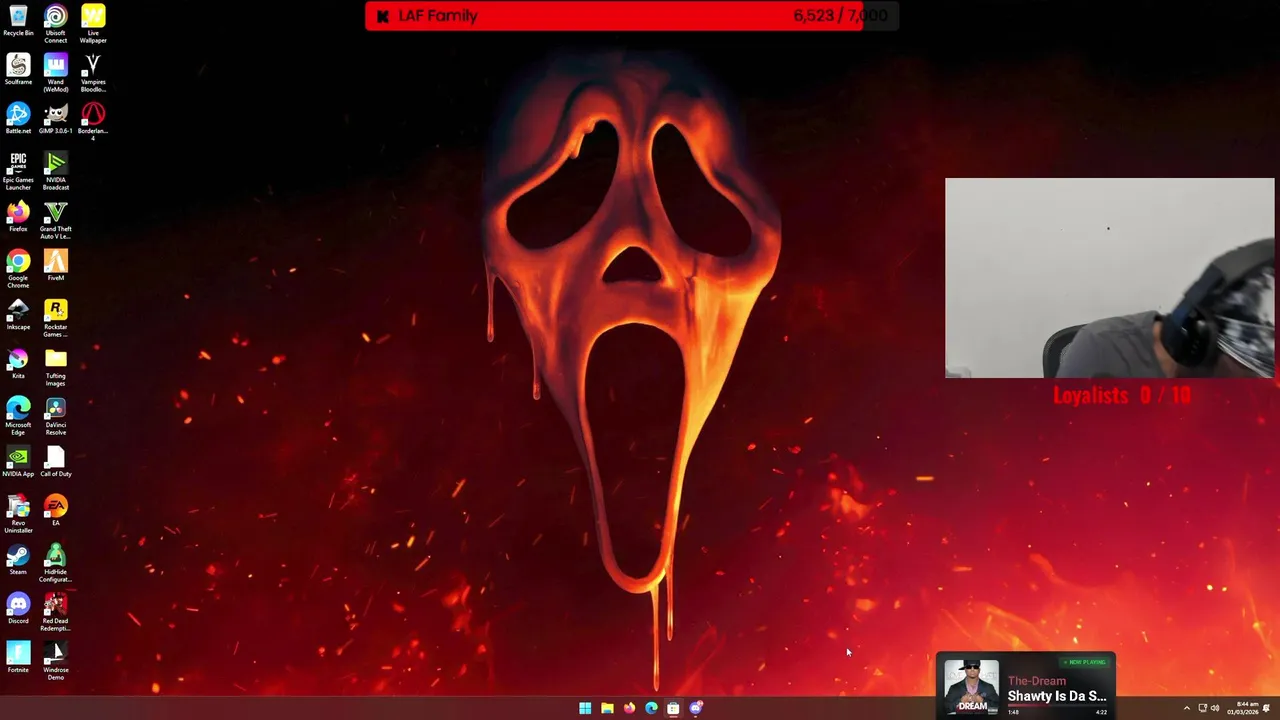Expand the hidden system tray icons chevron

(1187, 708)
